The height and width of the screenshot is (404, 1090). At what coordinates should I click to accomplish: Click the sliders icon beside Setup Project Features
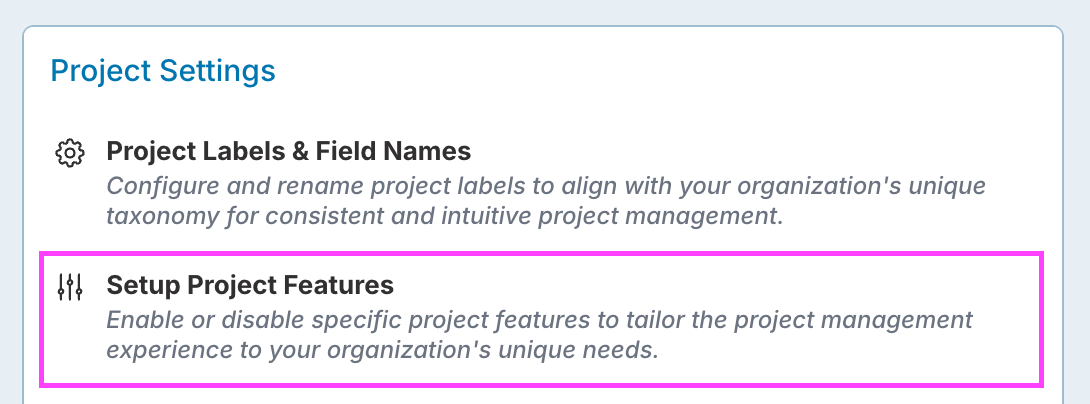point(69,287)
